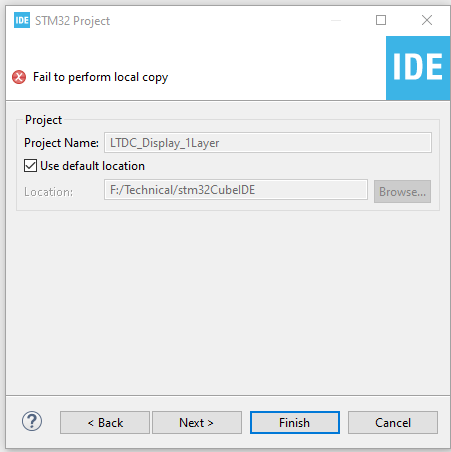Click the small IDE icon in the title bar
451x452 pixels.
click(x=22, y=20)
